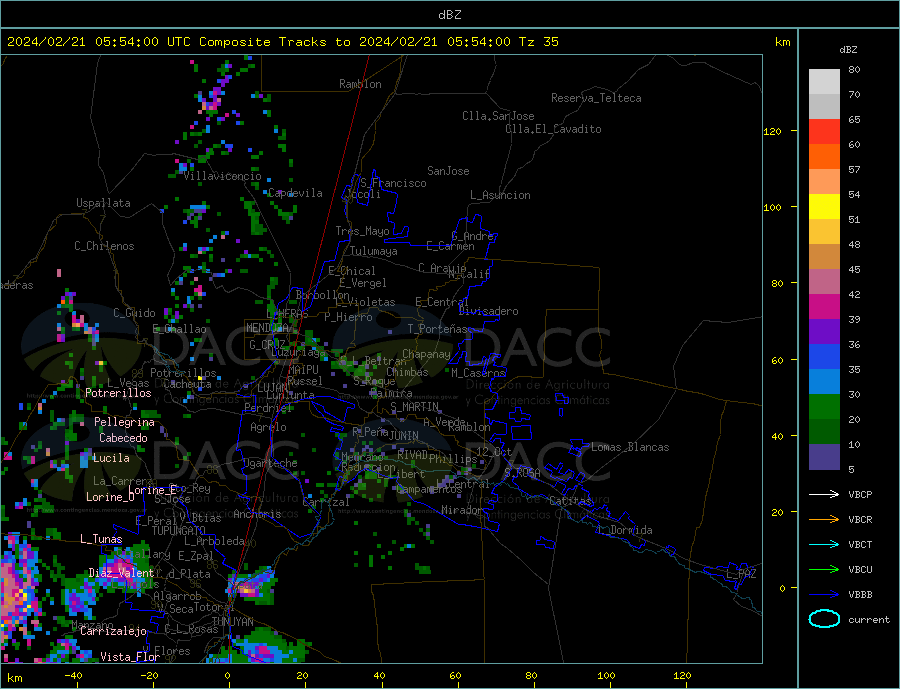Image resolution: width=900 pixels, height=689 pixels.
Task: Click the green VBCU arrow icon
Action: point(824,570)
